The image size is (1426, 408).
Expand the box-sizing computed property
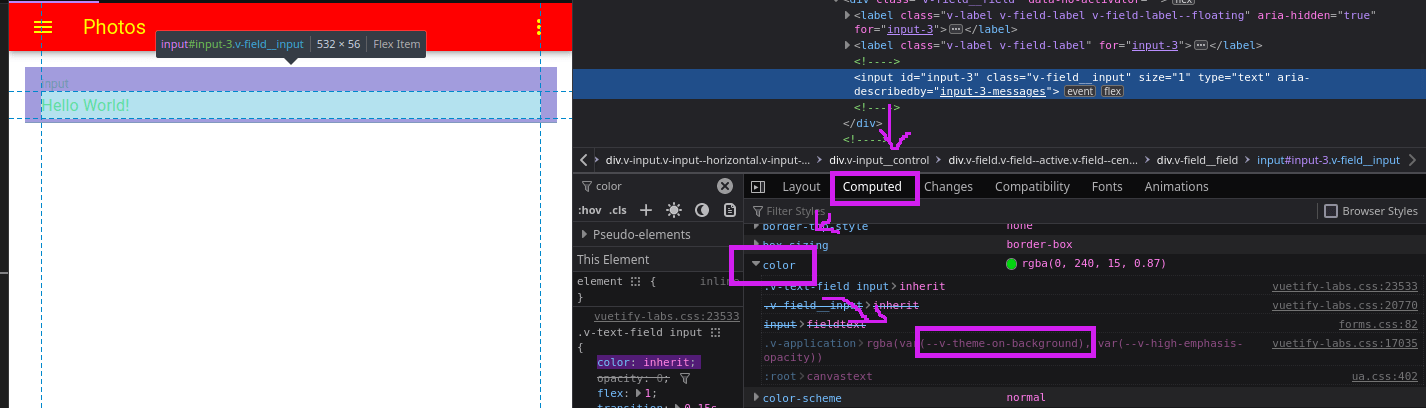pyautogui.click(x=756, y=244)
